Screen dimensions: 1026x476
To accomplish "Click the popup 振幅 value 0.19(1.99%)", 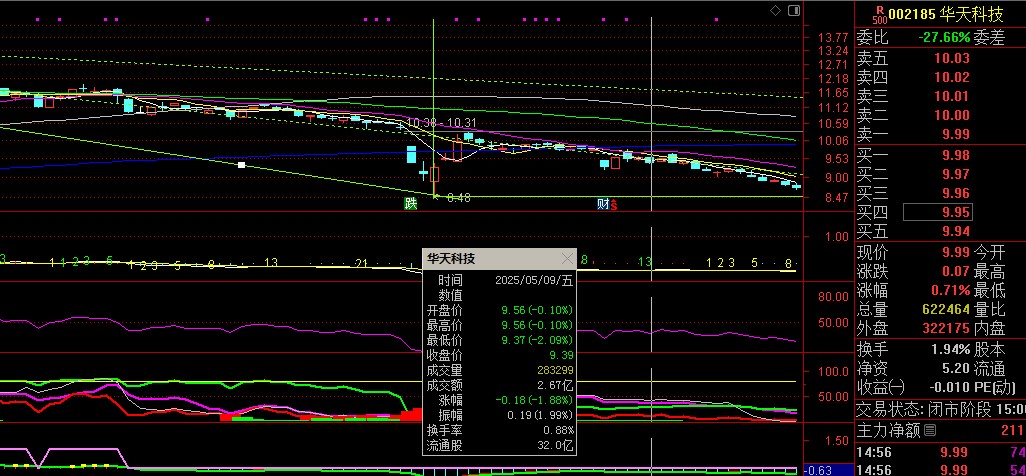I will point(540,415).
